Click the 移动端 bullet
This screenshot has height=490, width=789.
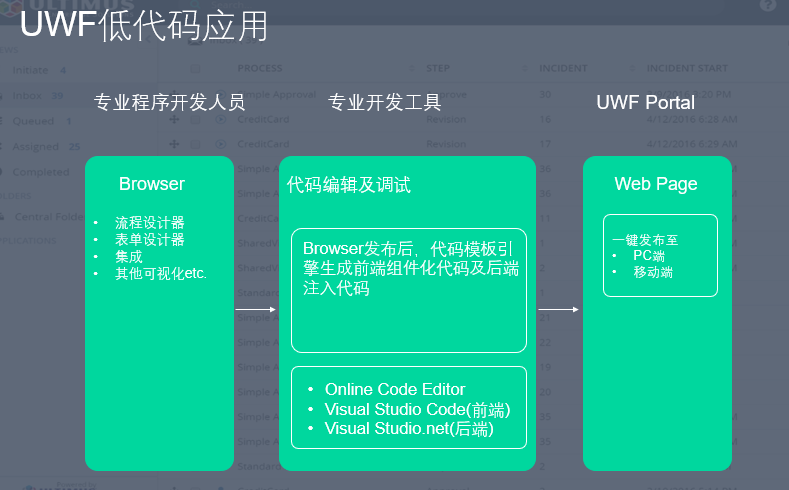[x=653, y=272]
